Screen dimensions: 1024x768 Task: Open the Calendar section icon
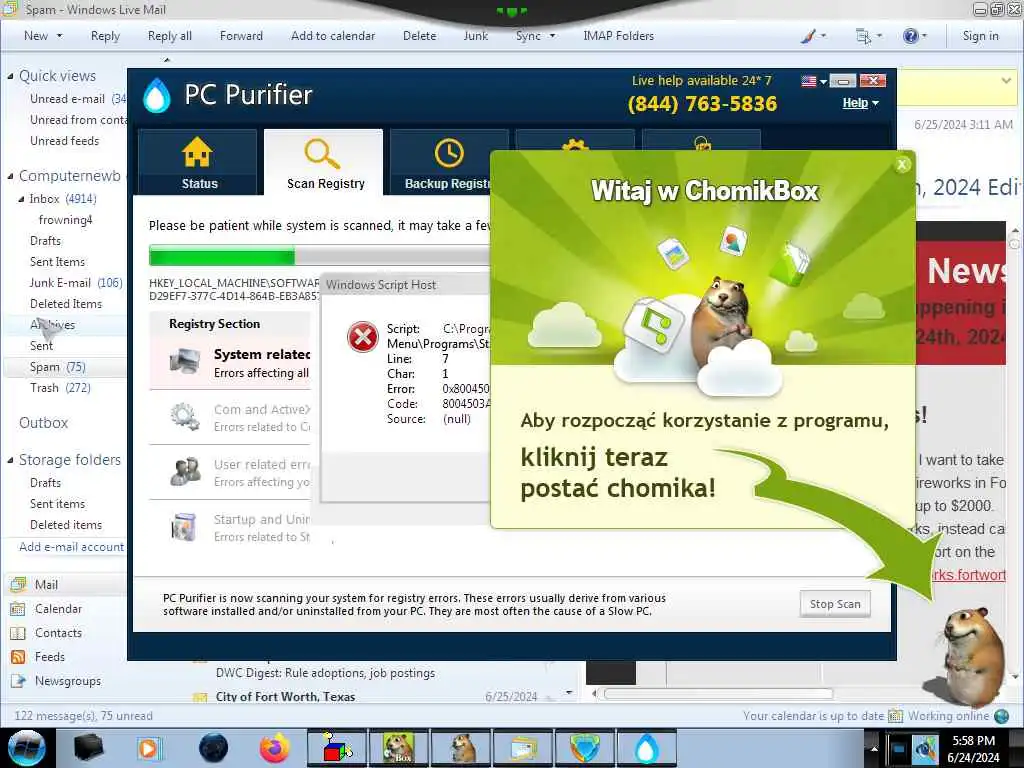pos(18,609)
